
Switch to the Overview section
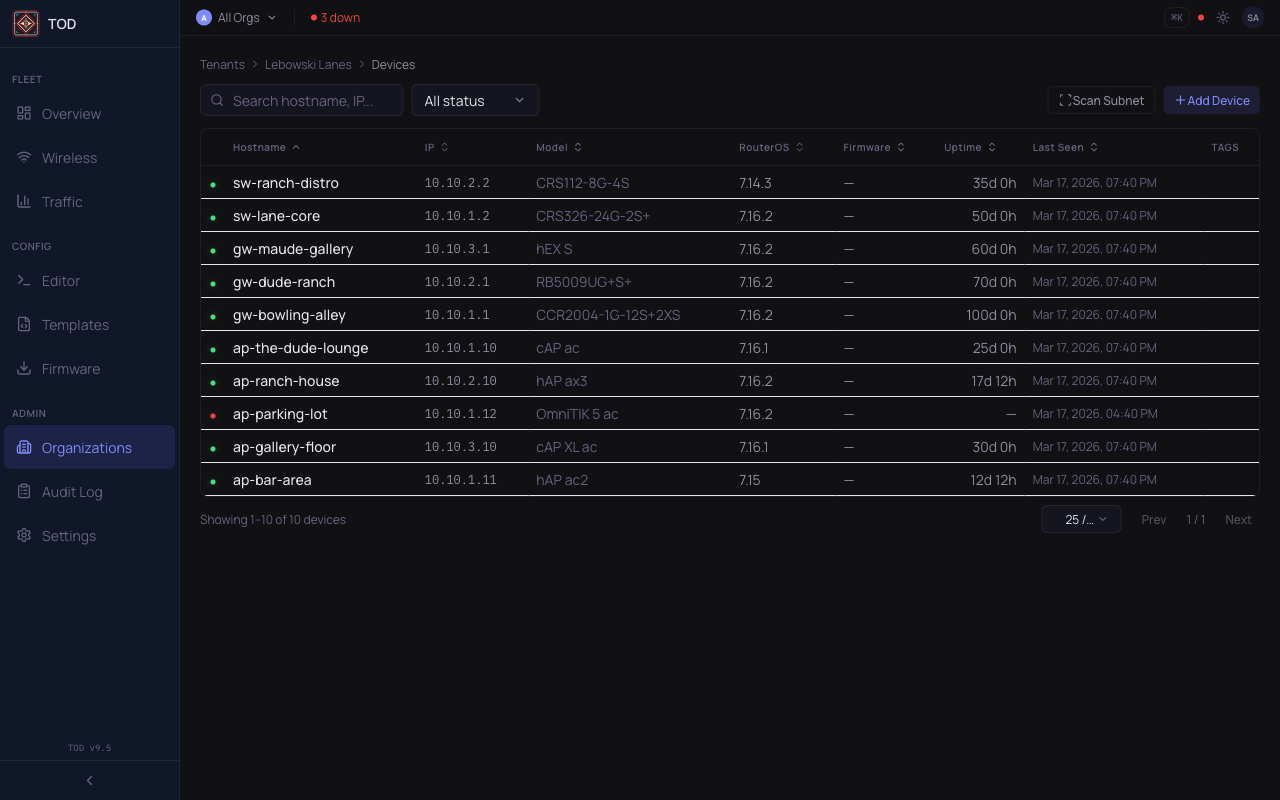71,113
